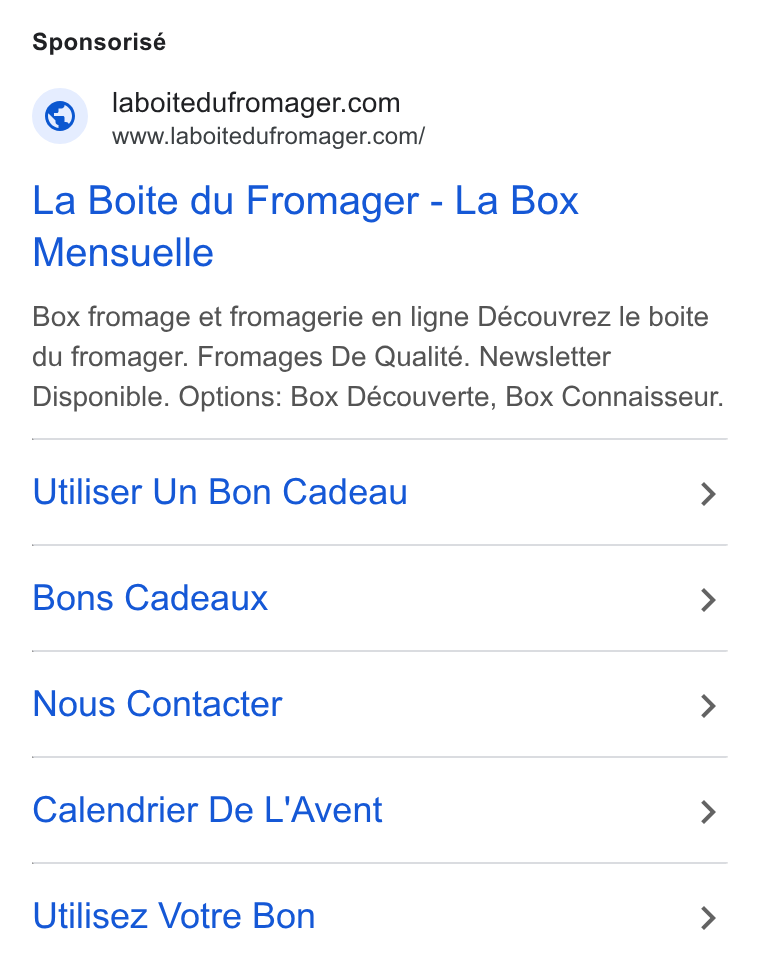760x968 pixels.
Task: Click the word Mensuelle in the ad headline
Action: tap(123, 252)
